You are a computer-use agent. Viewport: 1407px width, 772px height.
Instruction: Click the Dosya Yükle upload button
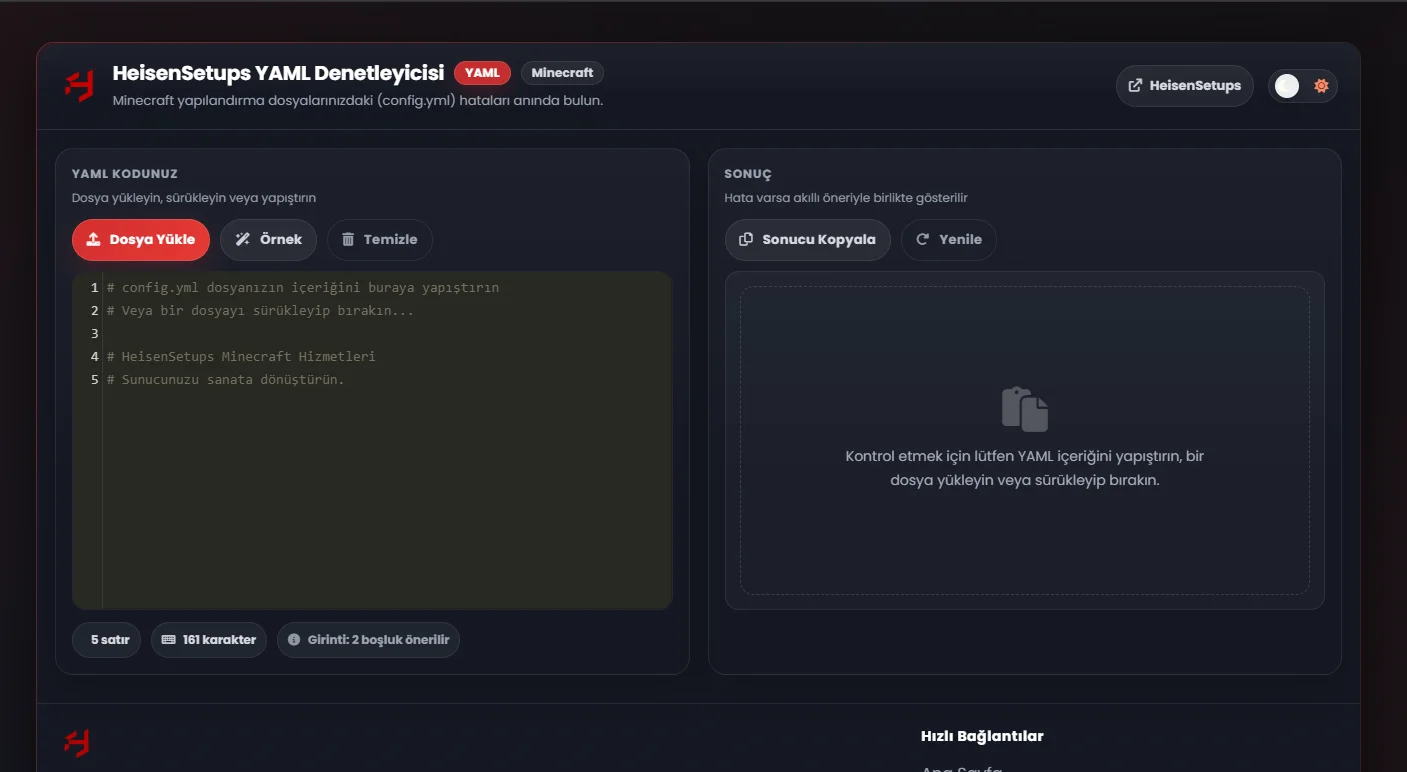tap(141, 240)
